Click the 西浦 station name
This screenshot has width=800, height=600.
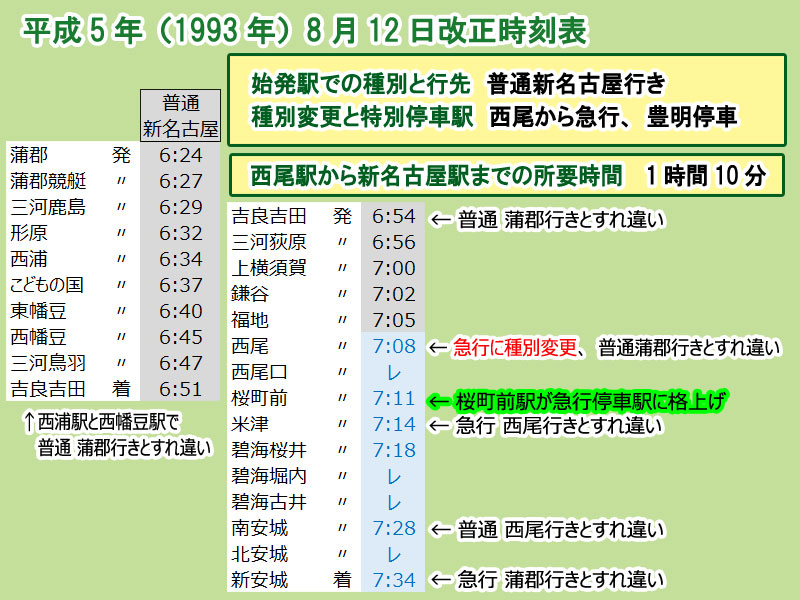29,259
